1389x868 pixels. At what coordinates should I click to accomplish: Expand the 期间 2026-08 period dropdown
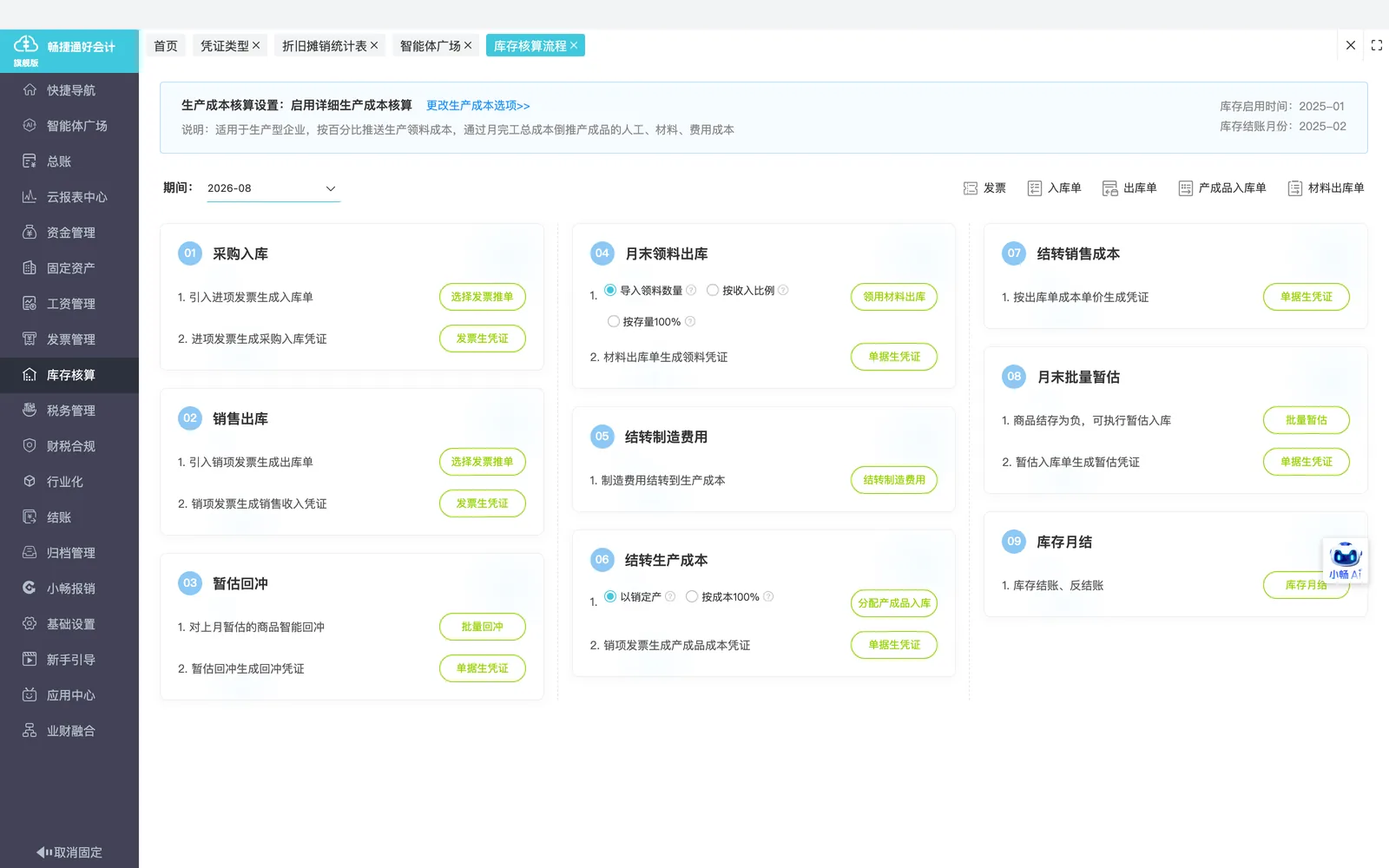273,188
